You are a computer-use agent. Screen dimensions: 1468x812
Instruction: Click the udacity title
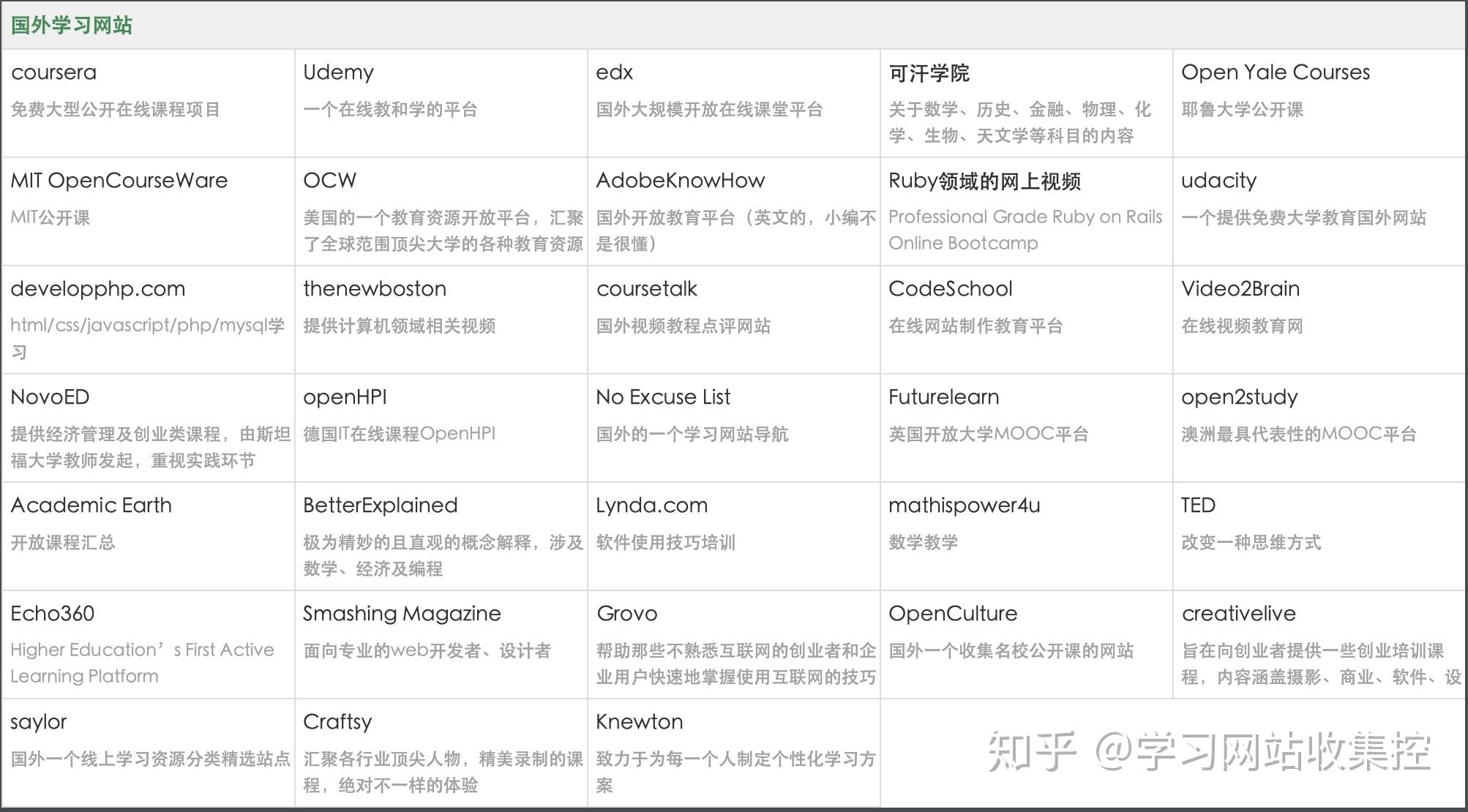click(1218, 181)
